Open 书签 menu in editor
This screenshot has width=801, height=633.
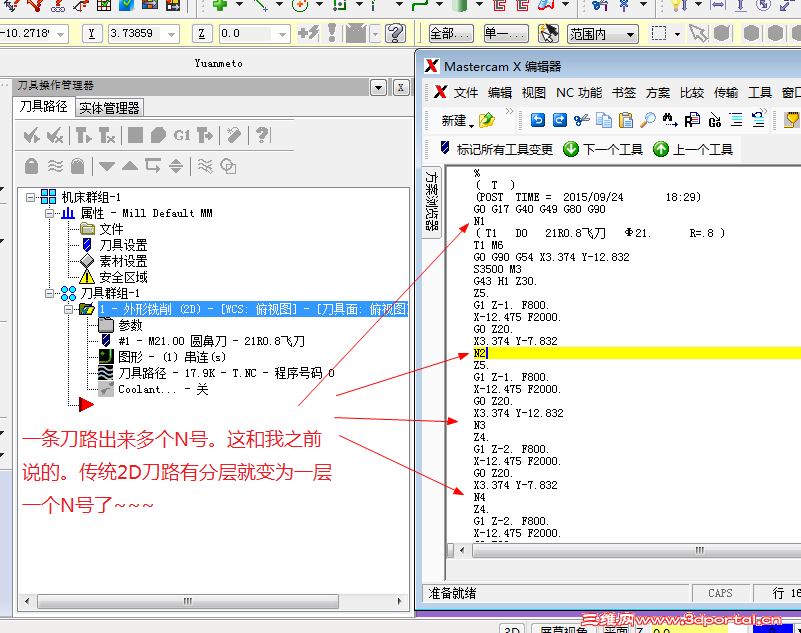coord(624,92)
